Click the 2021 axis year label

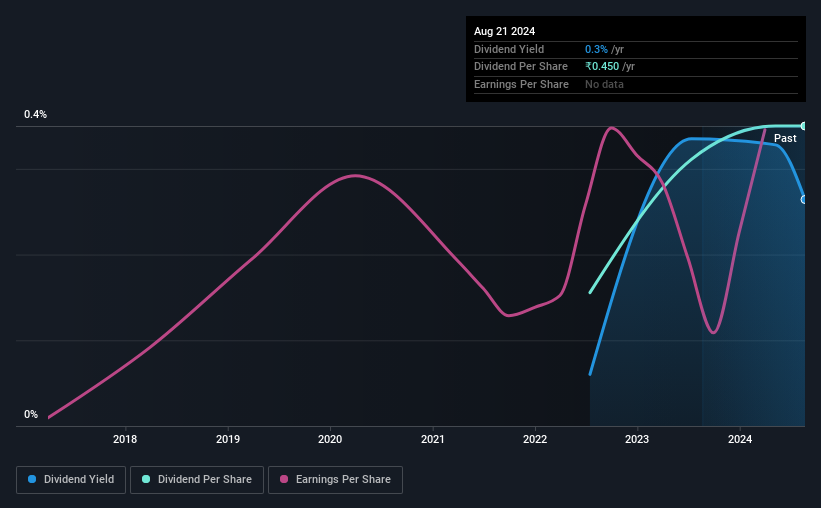coord(432,439)
